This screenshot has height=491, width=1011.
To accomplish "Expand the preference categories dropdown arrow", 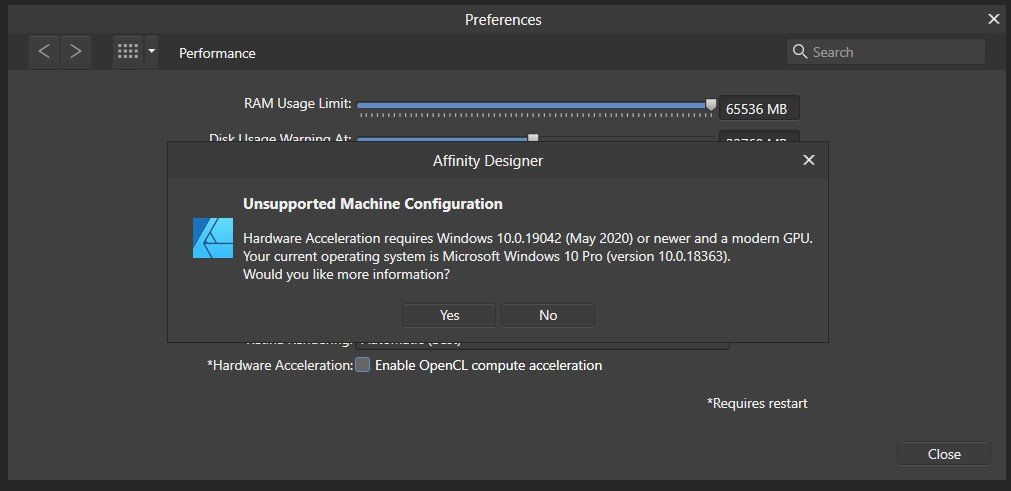I will [x=152, y=52].
